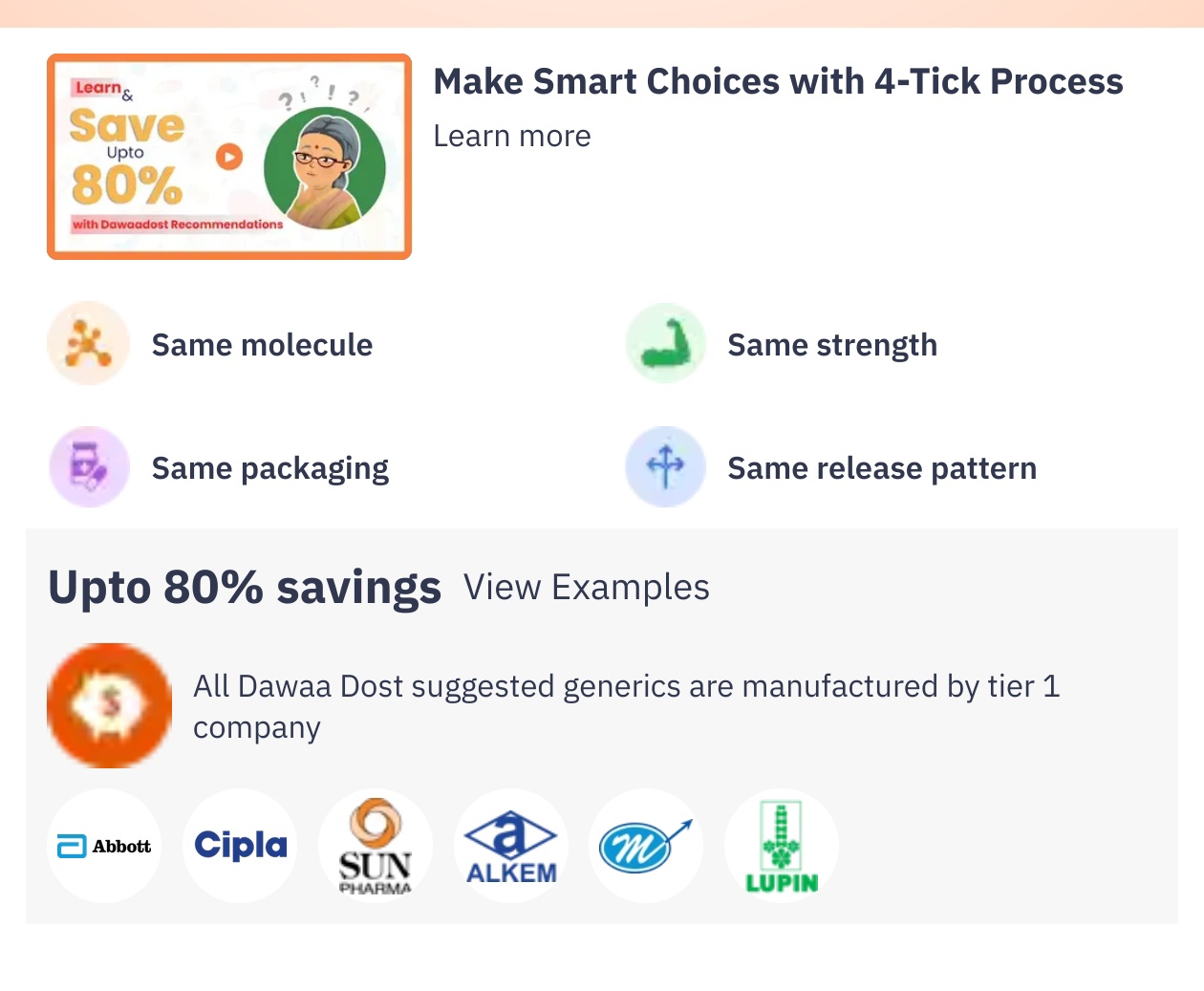Click the 'Upto 80% savings' heading
This screenshot has height=991, width=1204.
click(x=245, y=588)
